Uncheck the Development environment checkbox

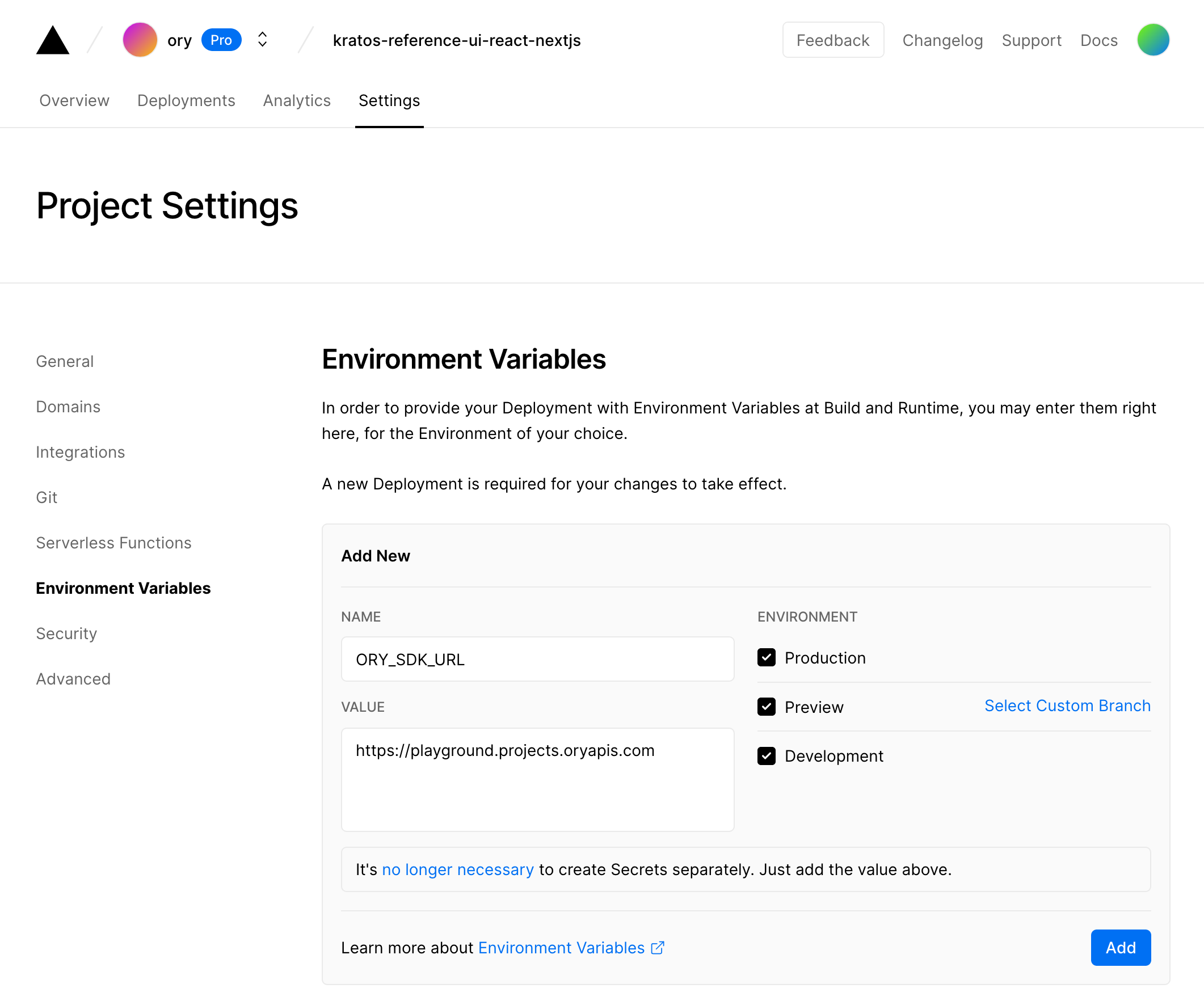[x=766, y=756]
